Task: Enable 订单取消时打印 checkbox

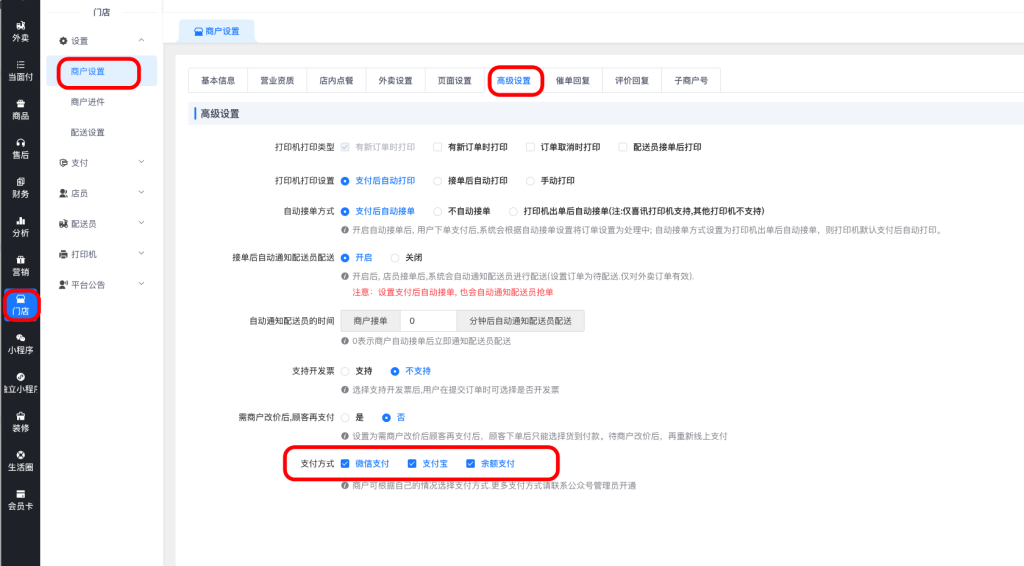Action: [x=530, y=147]
